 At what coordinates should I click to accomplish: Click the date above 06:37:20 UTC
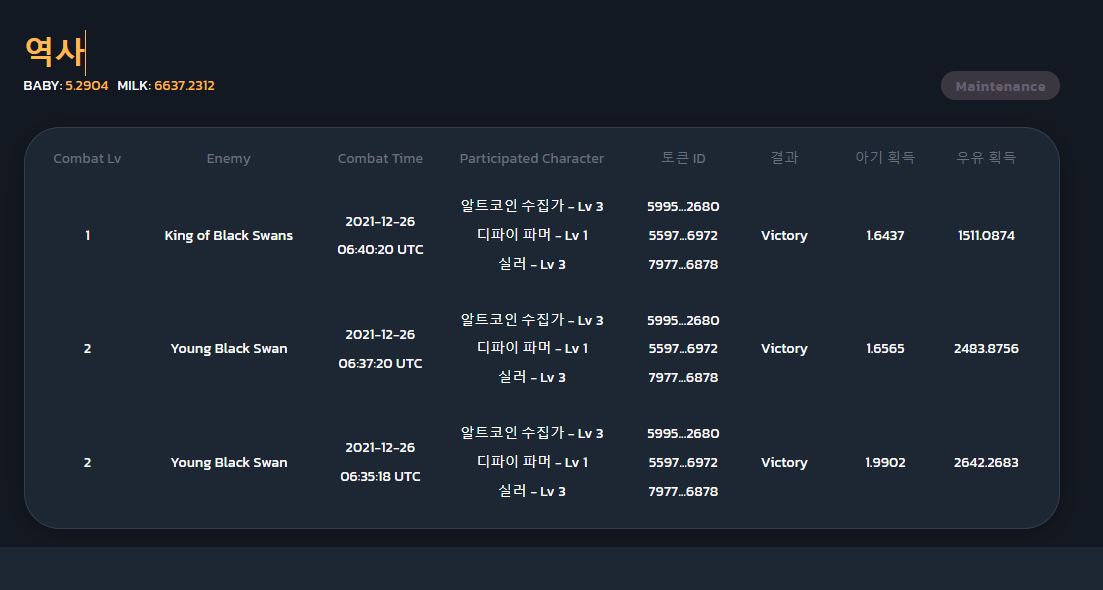click(x=380, y=335)
